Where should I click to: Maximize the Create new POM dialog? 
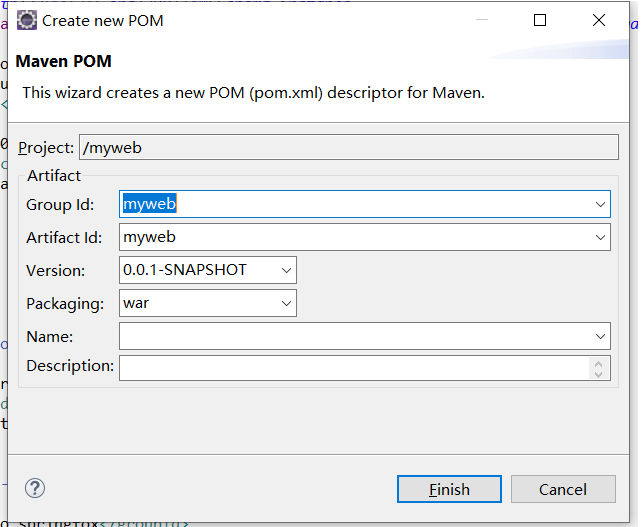[x=540, y=20]
